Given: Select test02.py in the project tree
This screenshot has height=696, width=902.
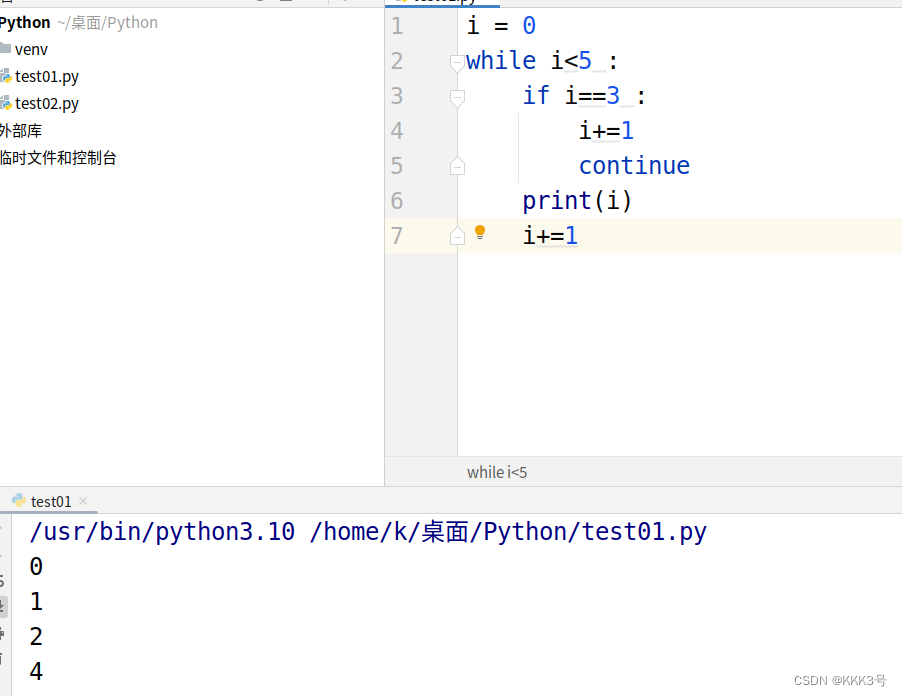Looking at the screenshot, I should coord(48,103).
